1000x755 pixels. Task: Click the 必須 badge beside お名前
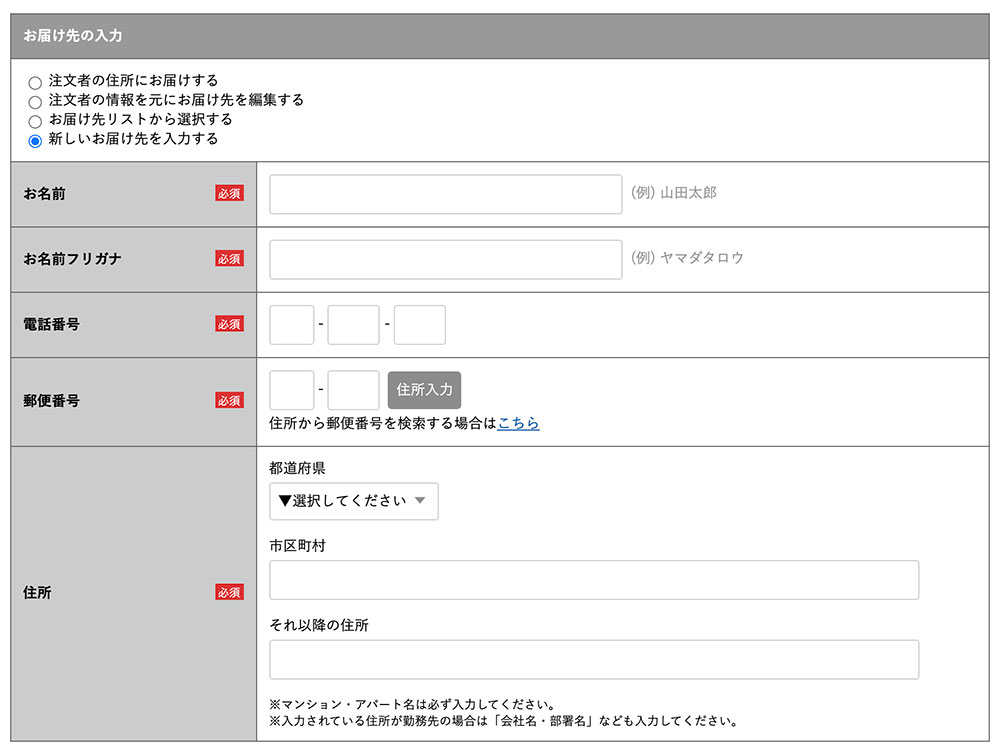[x=229, y=194]
